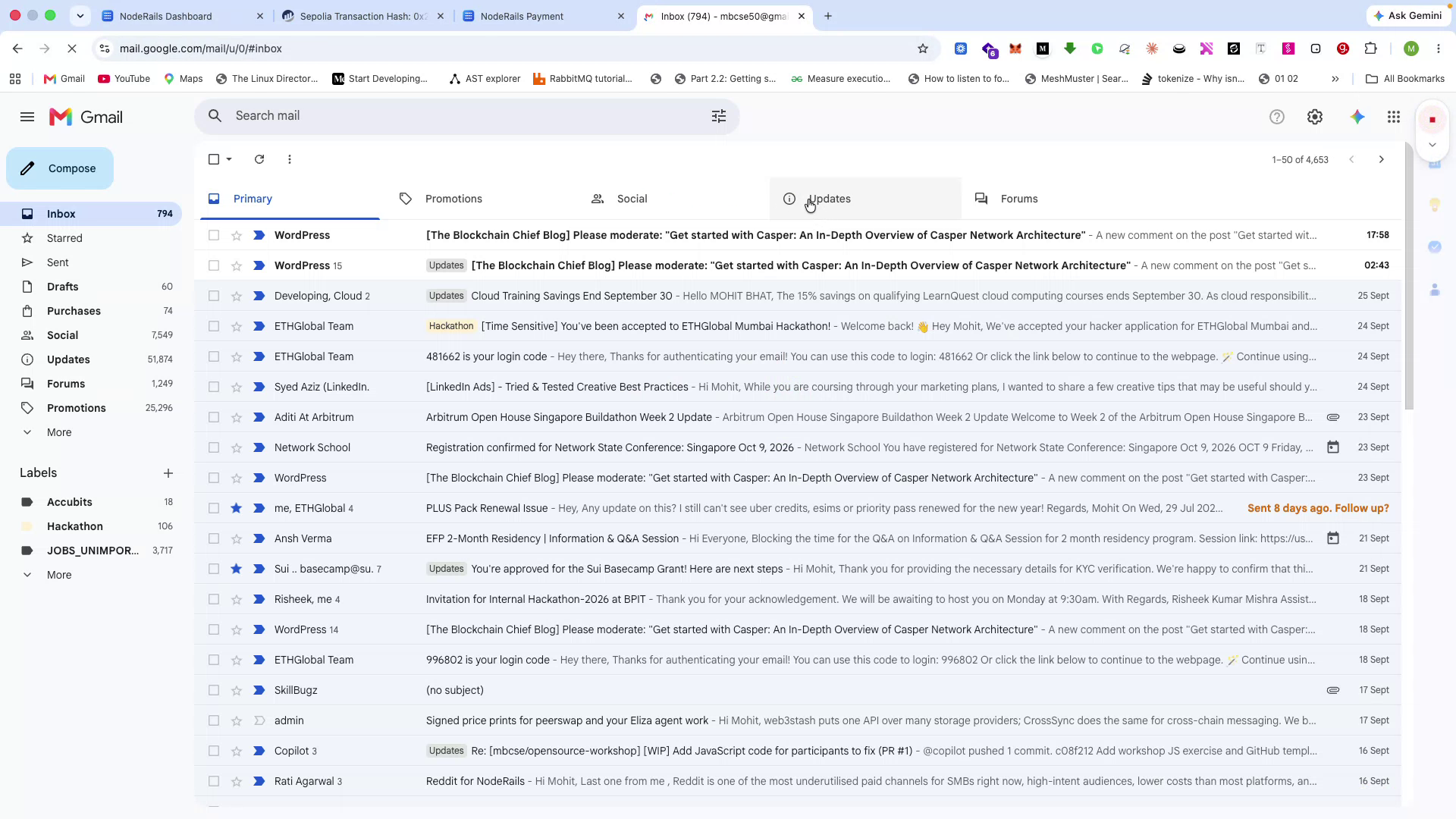Open the calendar event icon on Network School email
1456x819 pixels.
click(1333, 447)
